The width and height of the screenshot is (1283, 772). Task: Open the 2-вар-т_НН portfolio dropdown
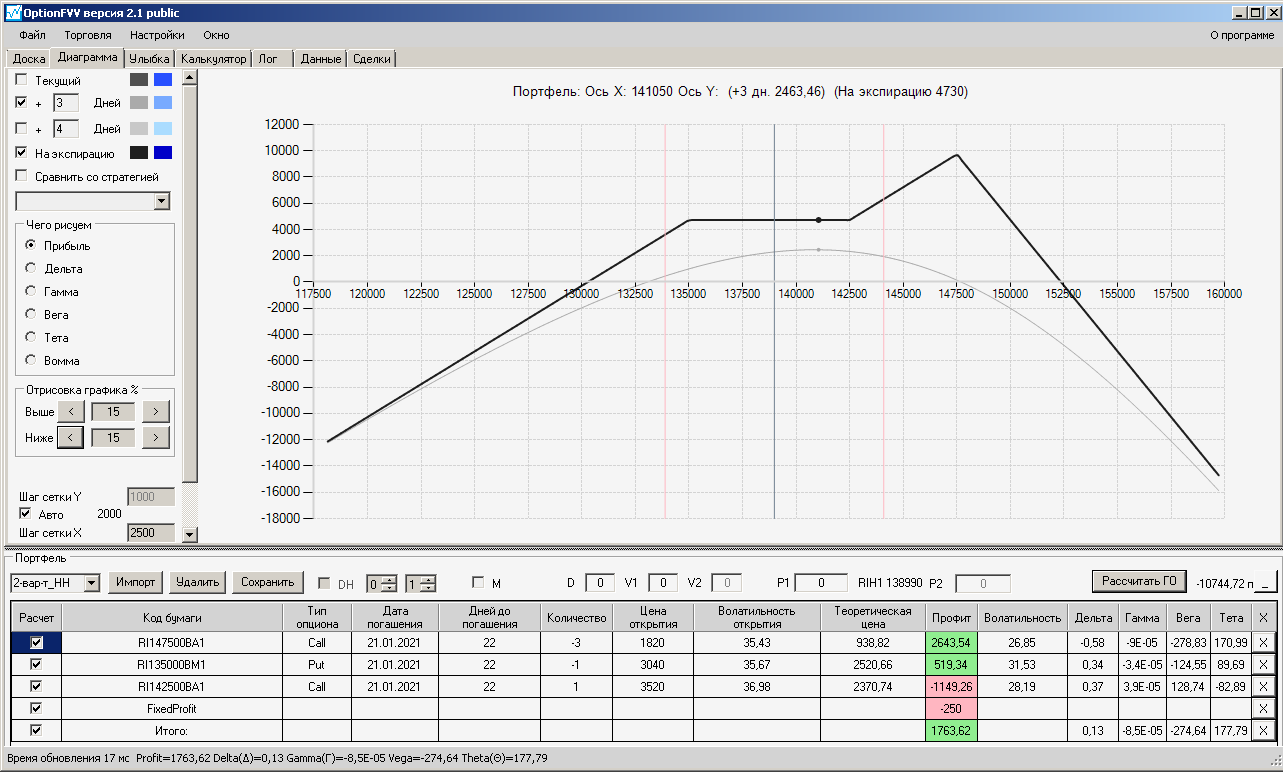click(92, 582)
